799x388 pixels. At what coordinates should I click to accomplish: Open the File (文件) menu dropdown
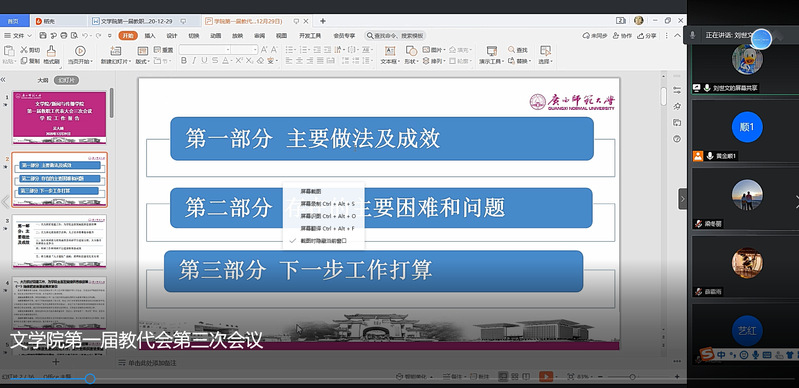[18, 36]
